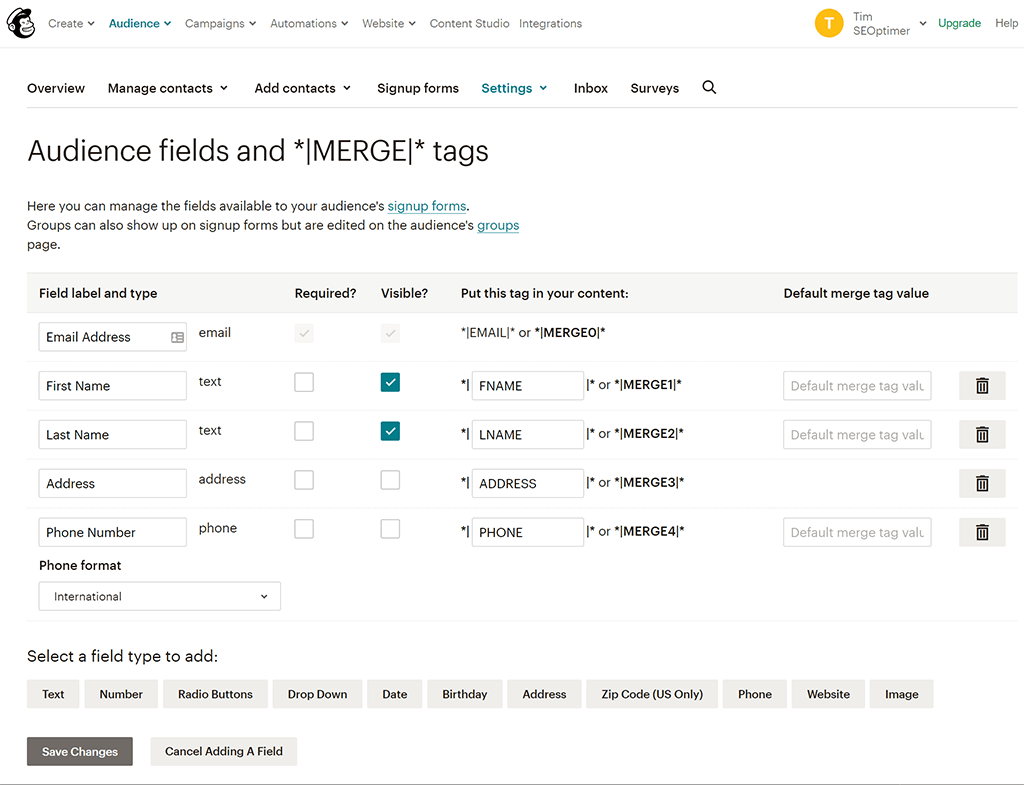Click the contact card icon in Email Address field

click(177, 338)
